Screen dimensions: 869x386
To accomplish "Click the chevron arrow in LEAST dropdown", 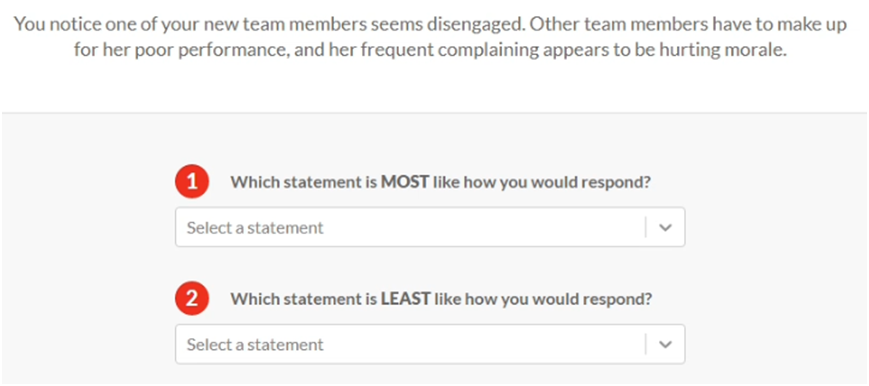I will tap(666, 344).
